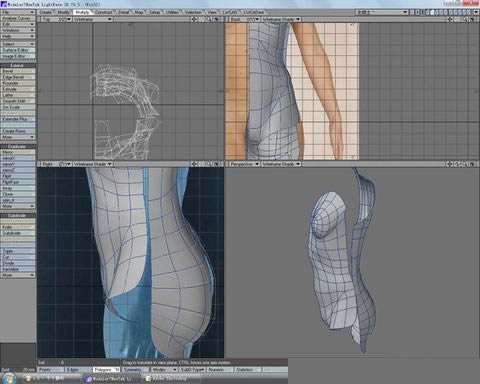480x384 pixels.
Task: Switch to the LWCAD tab
Action: 229,12
